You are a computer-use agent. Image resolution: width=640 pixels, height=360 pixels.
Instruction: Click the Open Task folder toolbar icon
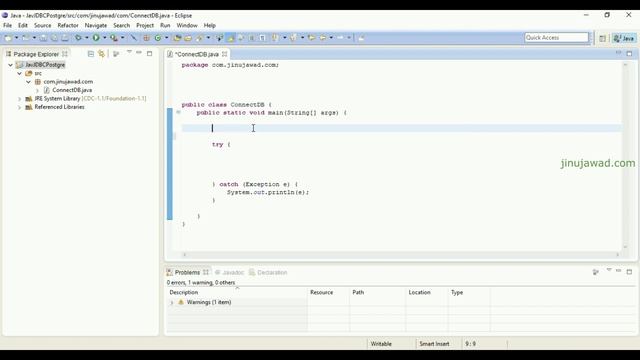pyautogui.click(x=188, y=38)
